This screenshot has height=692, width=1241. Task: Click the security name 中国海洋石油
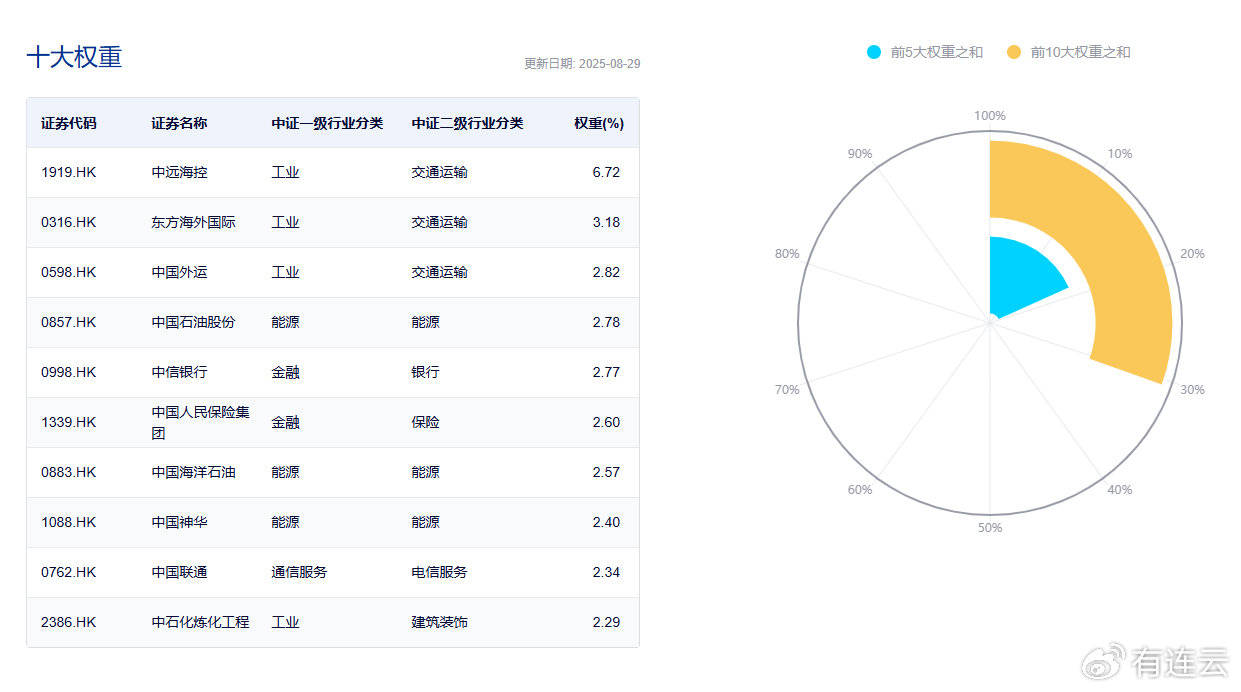click(x=193, y=472)
